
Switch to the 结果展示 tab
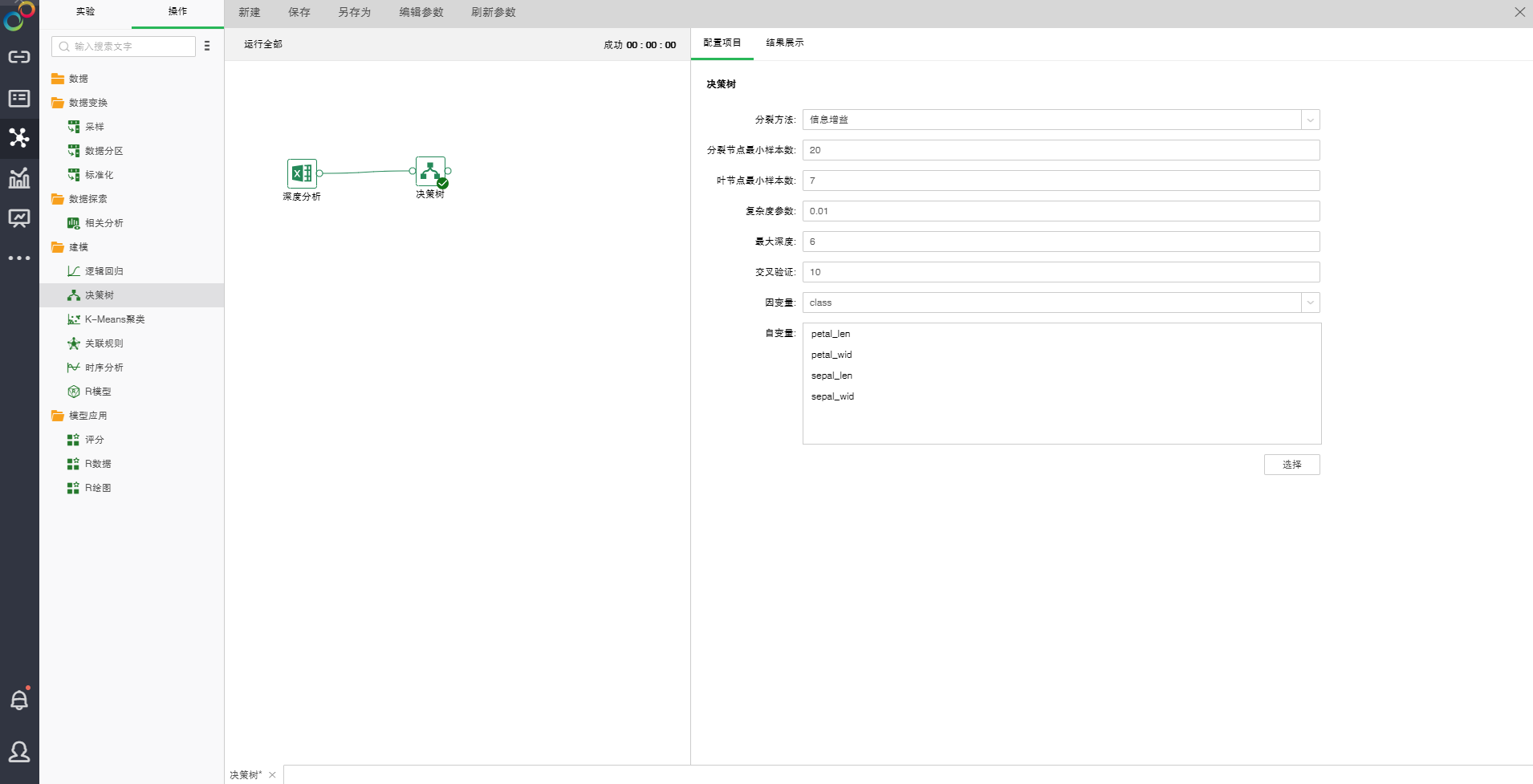tap(784, 43)
